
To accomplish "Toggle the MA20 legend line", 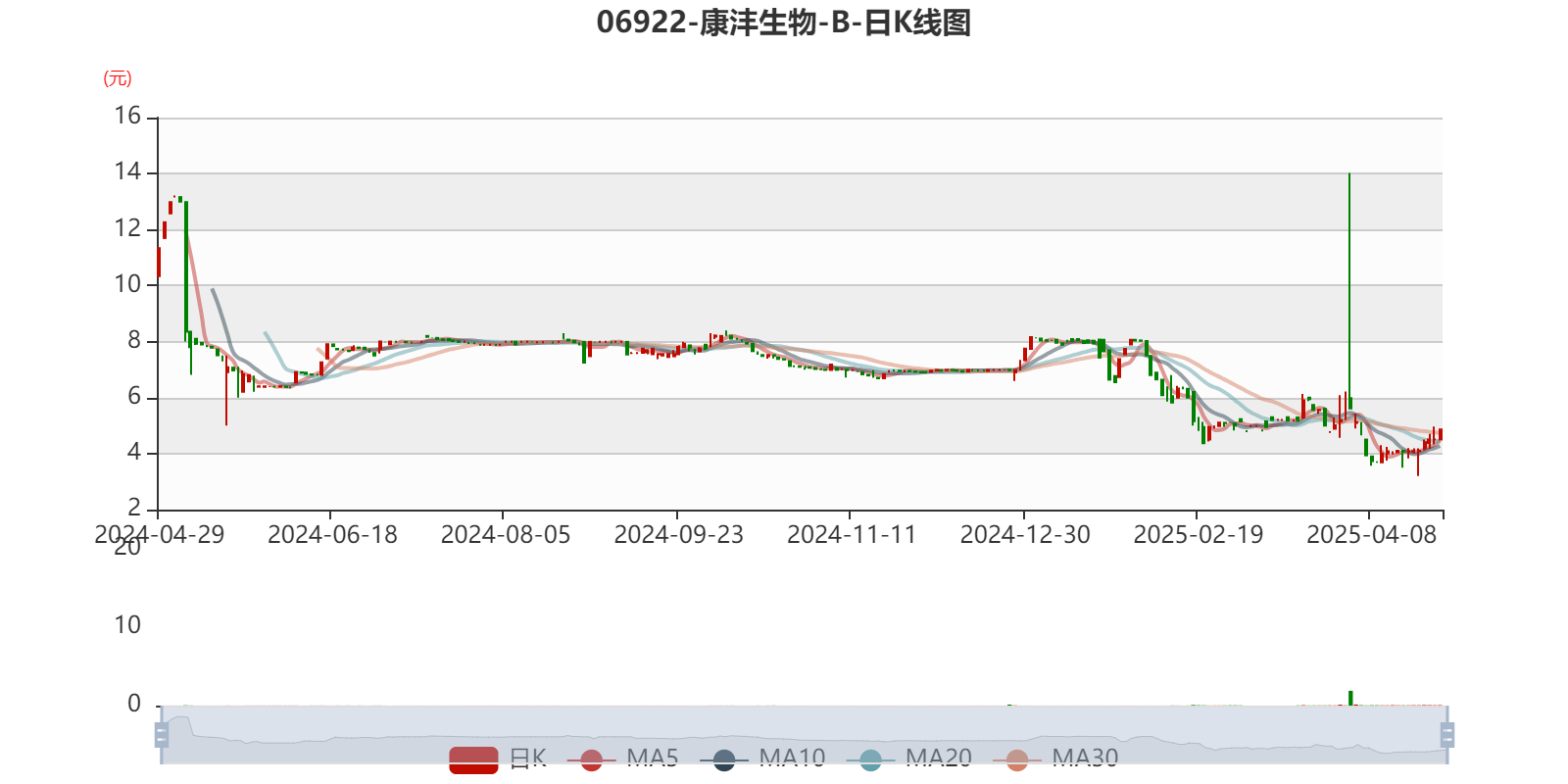I will [x=908, y=759].
